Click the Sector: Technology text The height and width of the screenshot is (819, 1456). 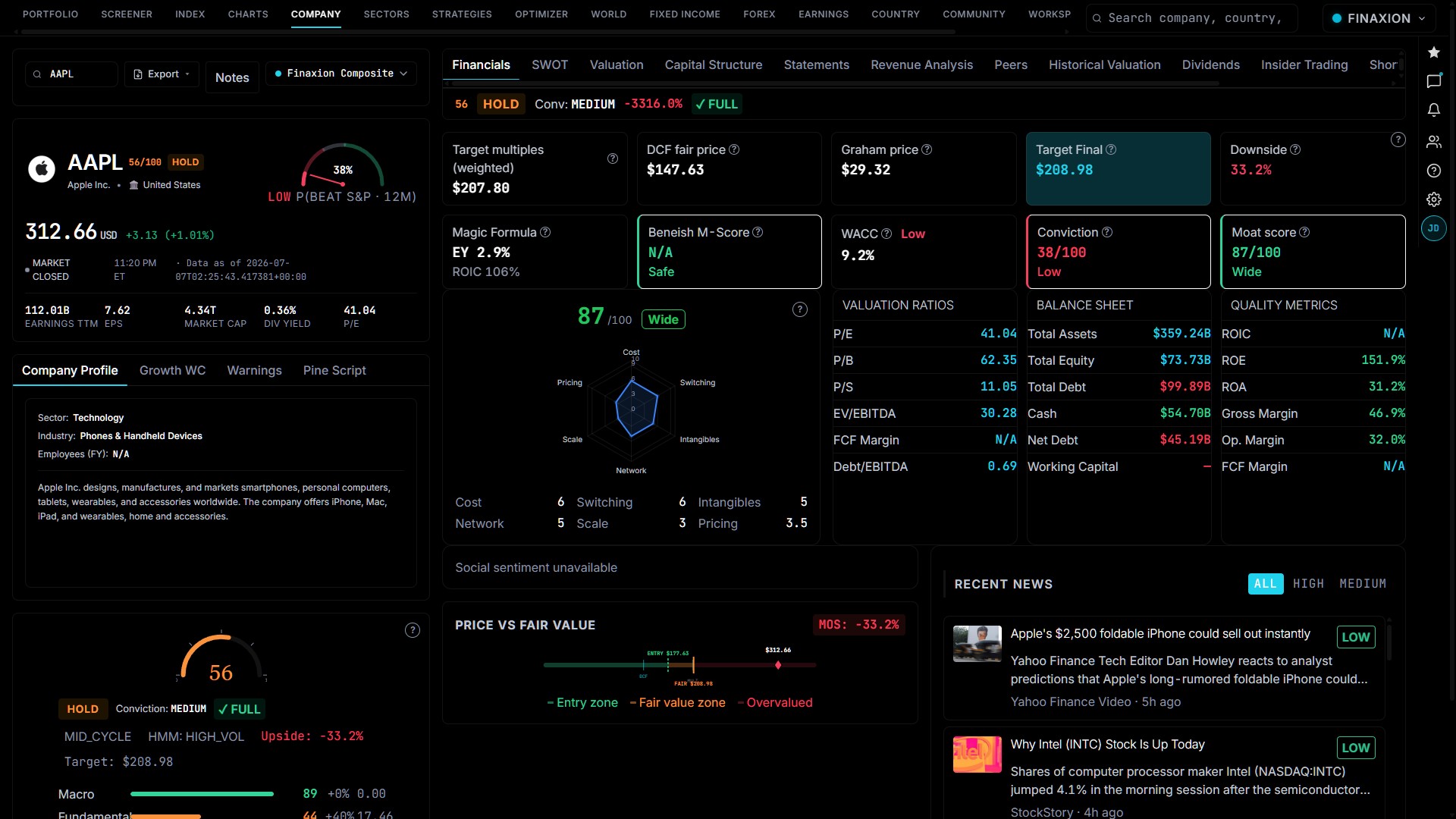point(80,418)
